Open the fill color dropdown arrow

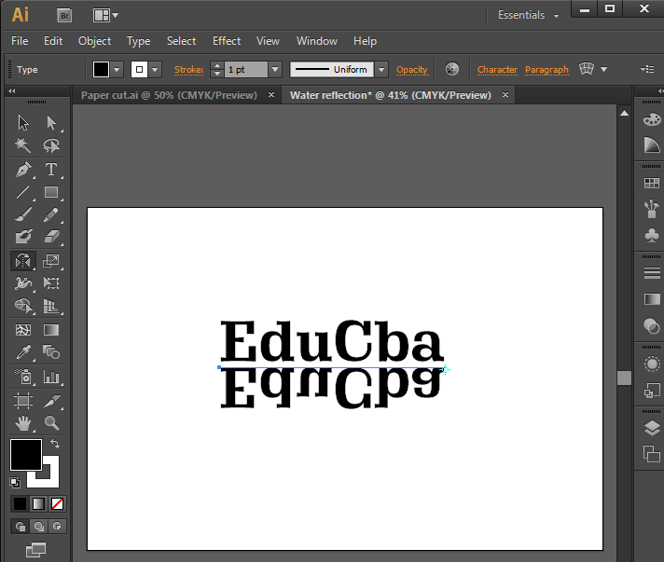point(117,70)
